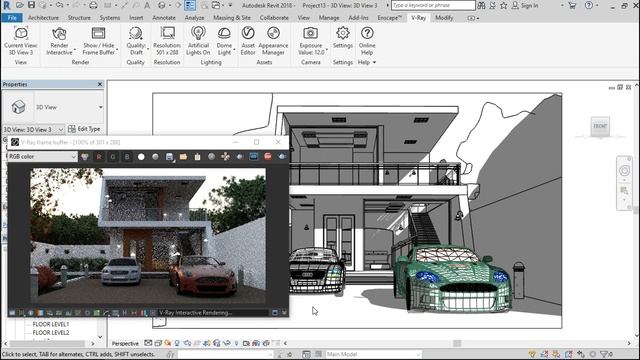Viewport: 640px width, 360px height.
Task: Switch to the Annotate ribbon tab
Action: pos(164,18)
